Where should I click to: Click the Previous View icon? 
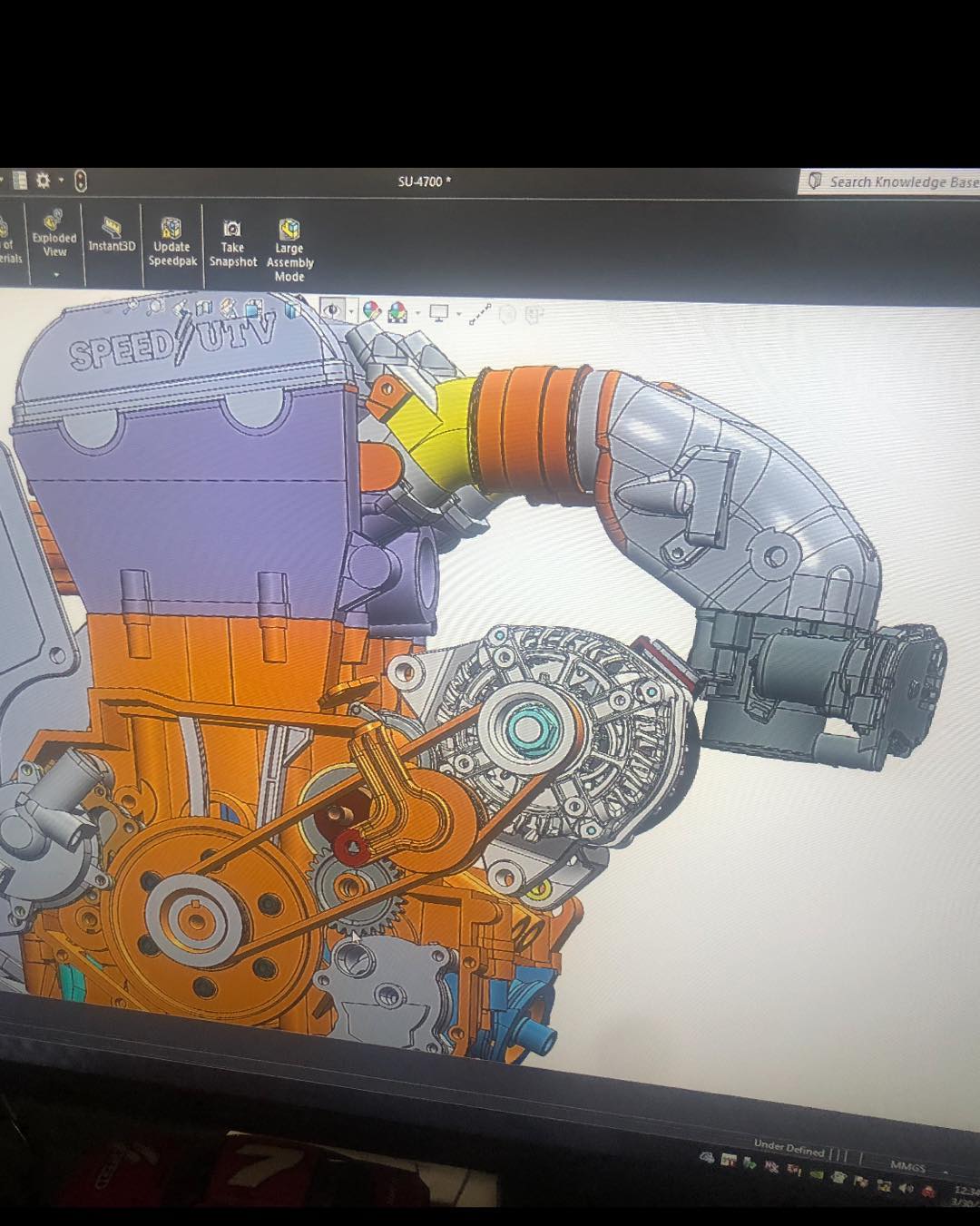click(181, 309)
